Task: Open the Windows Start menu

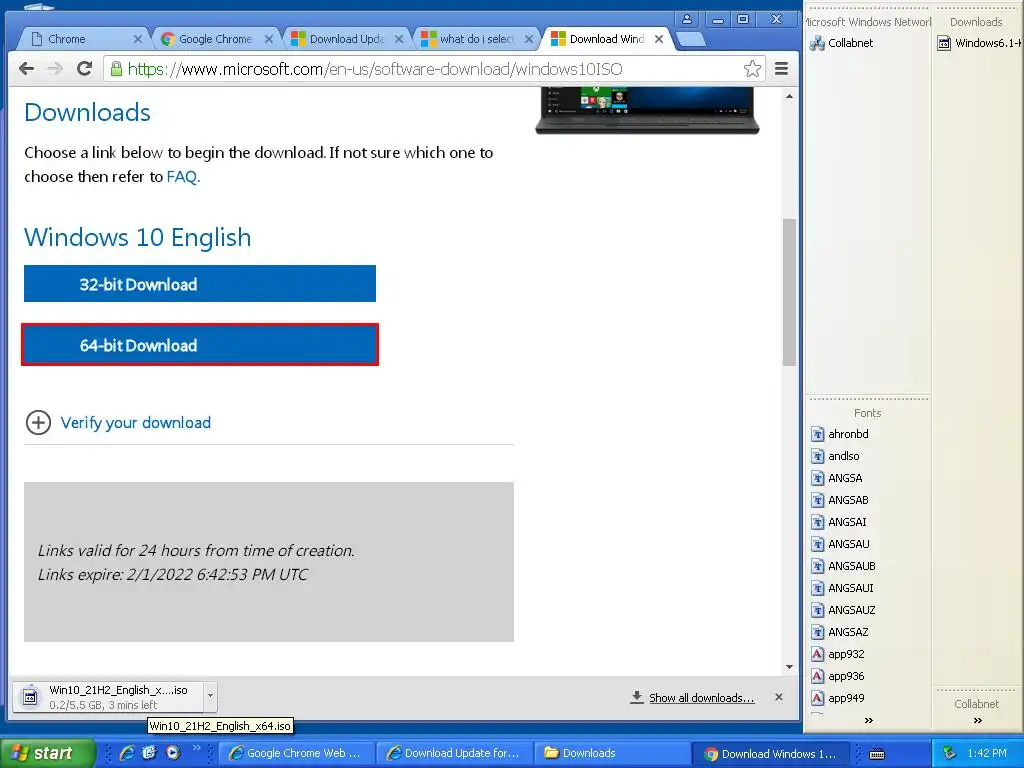Action: pyautogui.click(x=46, y=753)
